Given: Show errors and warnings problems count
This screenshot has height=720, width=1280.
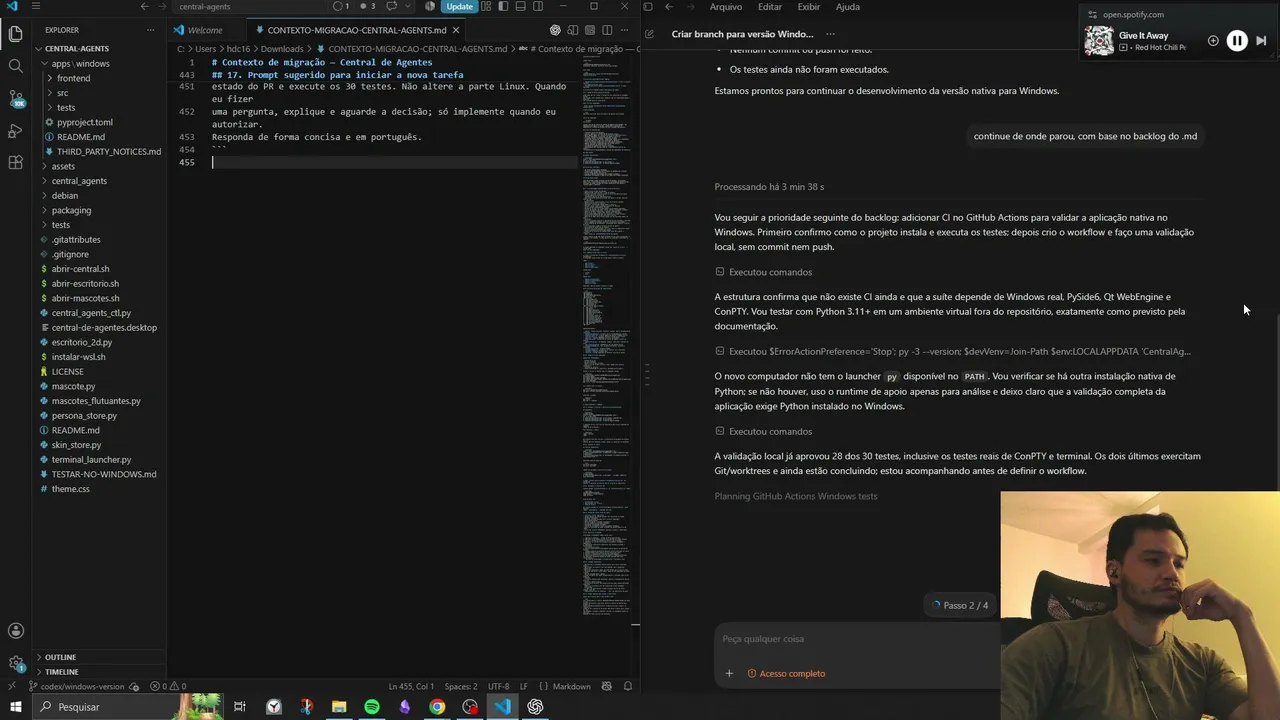Looking at the screenshot, I should click(168, 686).
